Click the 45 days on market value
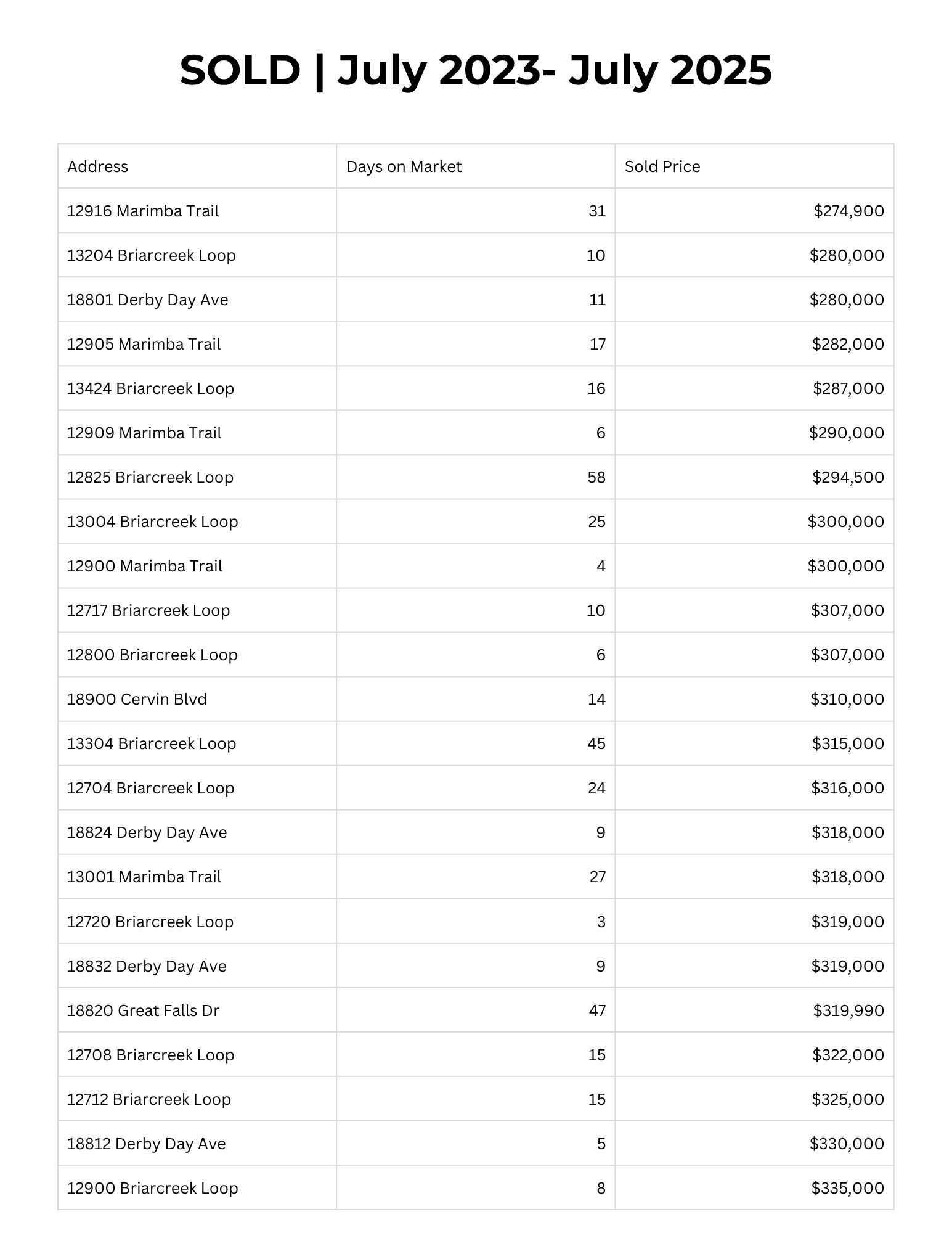 point(596,743)
